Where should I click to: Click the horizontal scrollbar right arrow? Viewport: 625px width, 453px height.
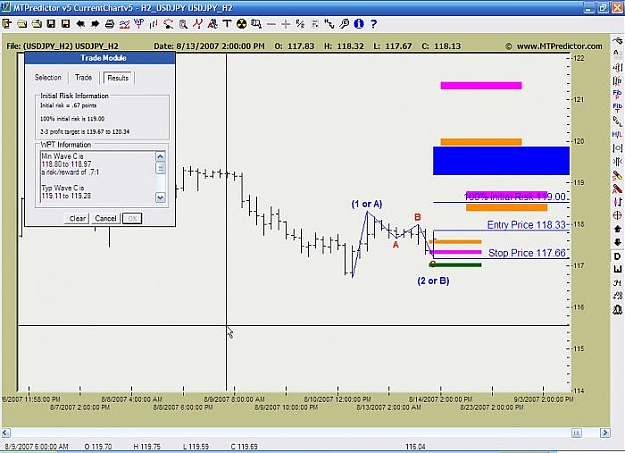[x=605, y=433]
